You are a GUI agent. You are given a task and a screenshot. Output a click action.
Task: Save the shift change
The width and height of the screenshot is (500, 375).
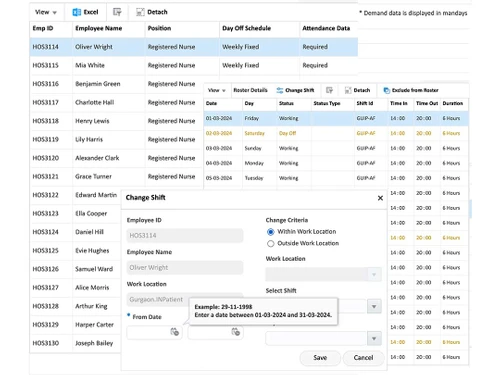coord(320,358)
